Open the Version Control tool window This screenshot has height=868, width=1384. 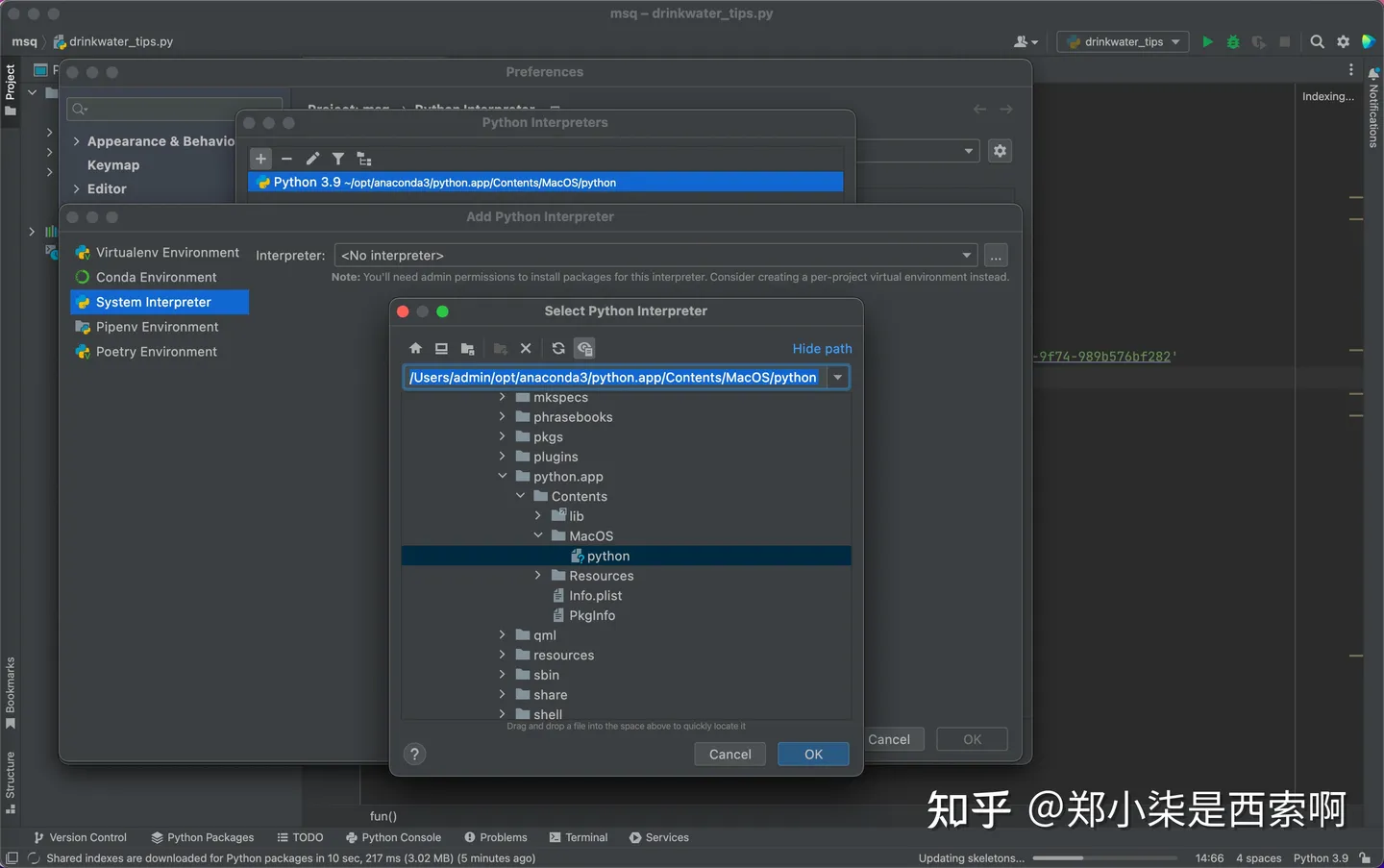click(80, 837)
